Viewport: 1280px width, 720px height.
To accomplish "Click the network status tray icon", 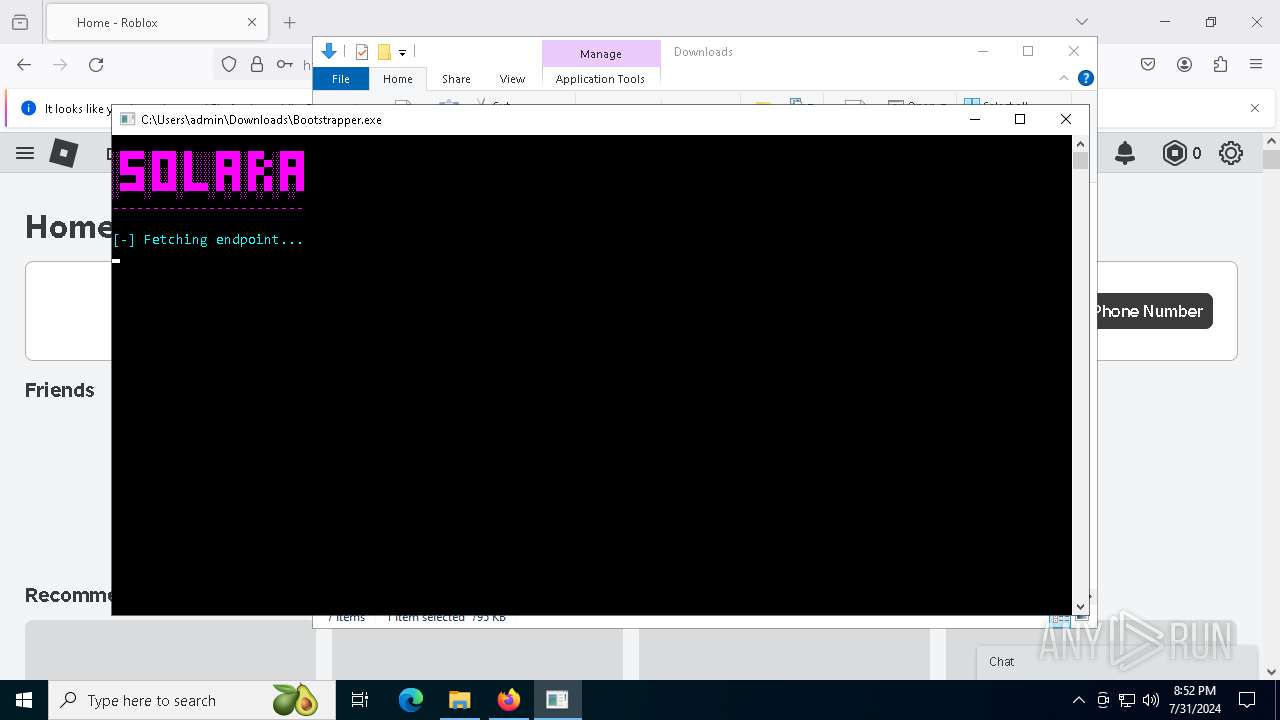I will point(1127,700).
